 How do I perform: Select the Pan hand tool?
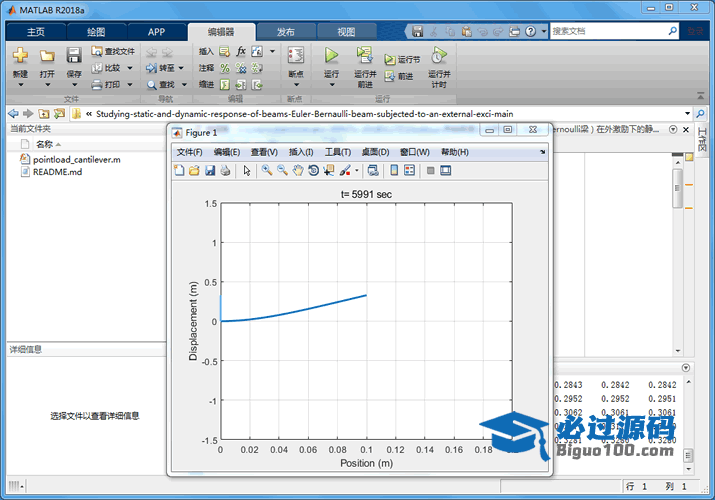click(298, 170)
